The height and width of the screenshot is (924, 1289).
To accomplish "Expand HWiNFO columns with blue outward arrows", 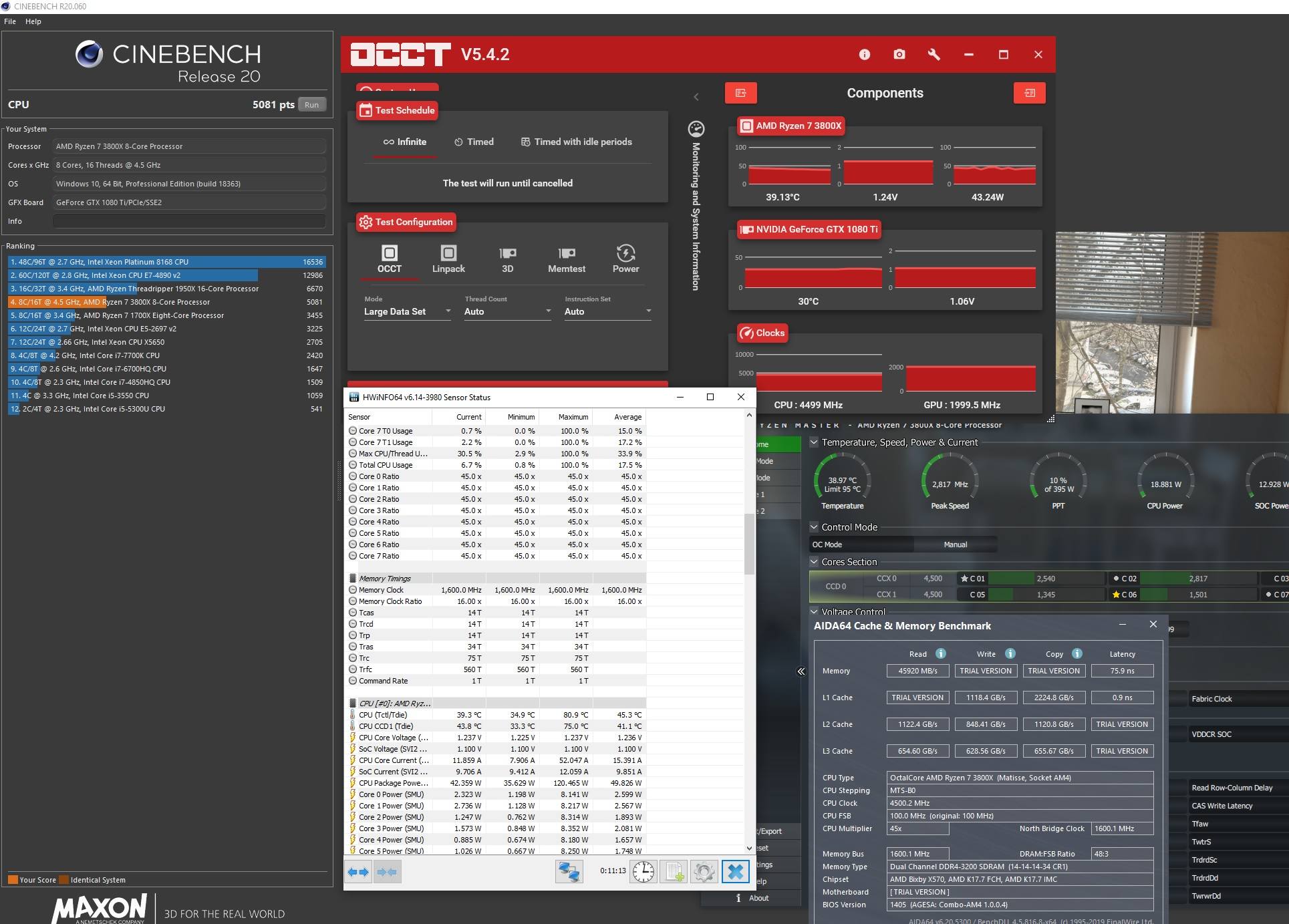I will (358, 872).
